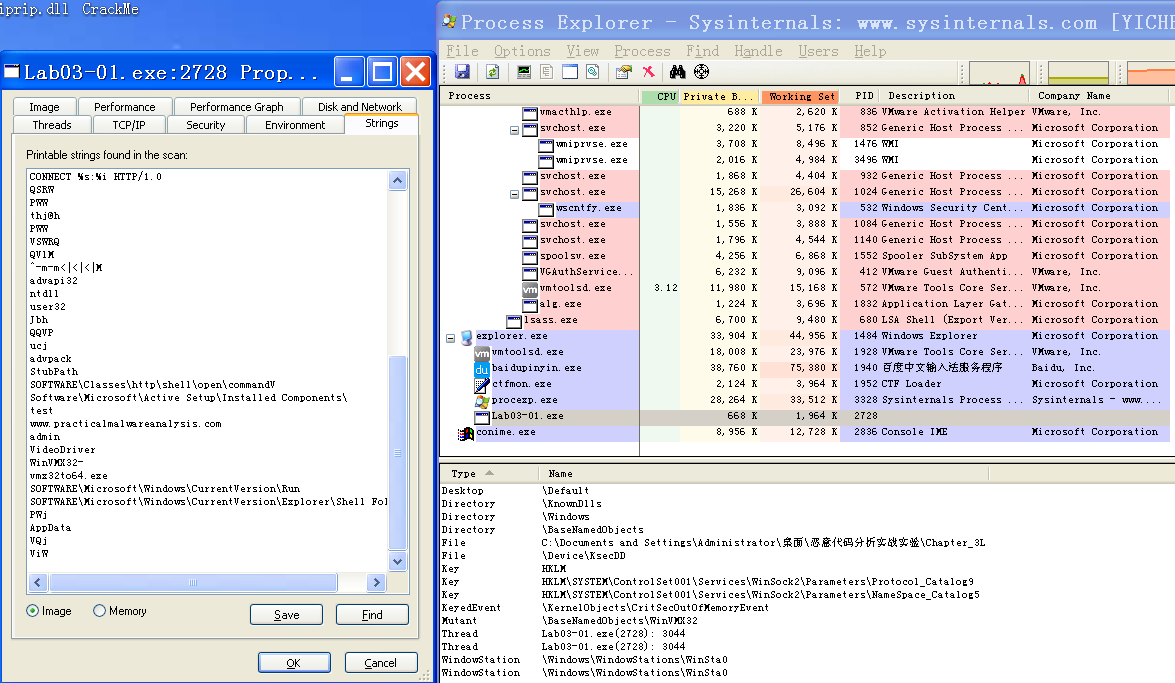Viewport: 1175px width, 683px height.
Task: Click the conime.exe process icon
Action: pos(466,433)
